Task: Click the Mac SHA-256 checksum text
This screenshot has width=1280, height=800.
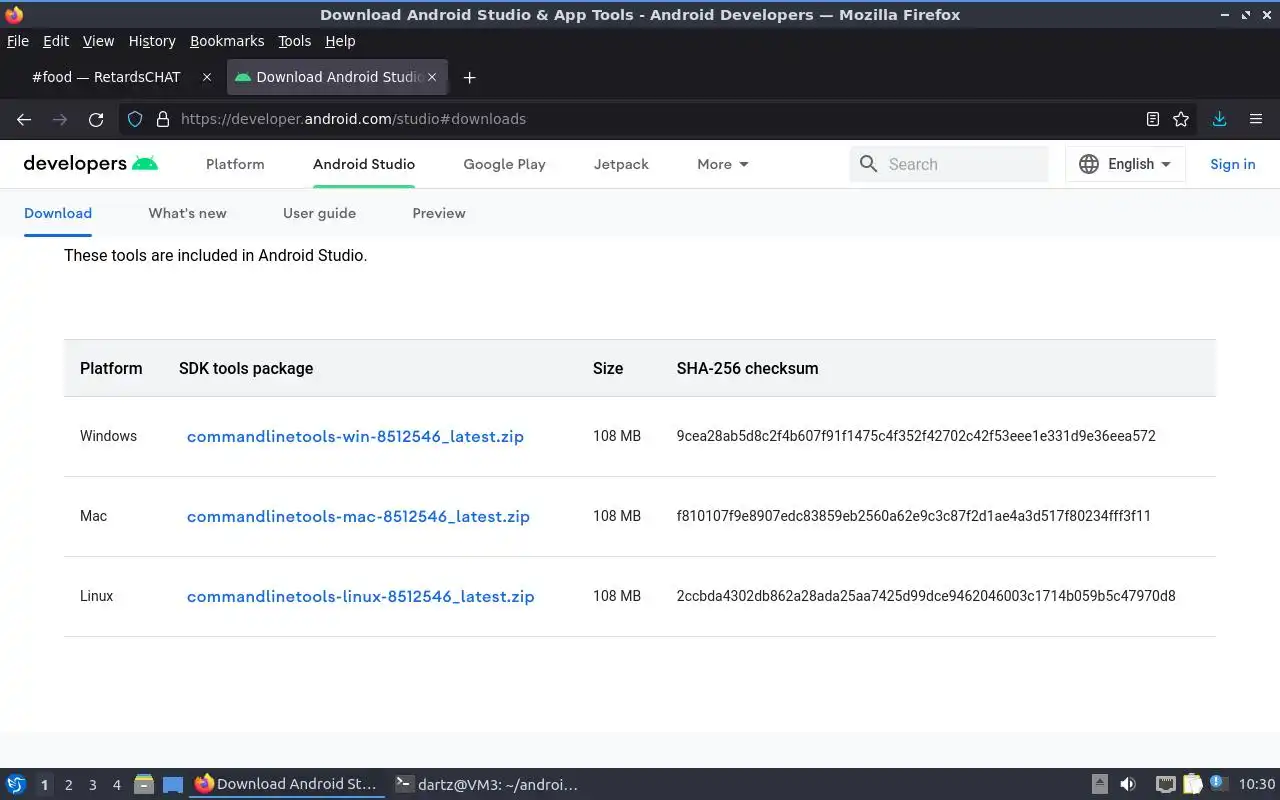Action: (914, 516)
